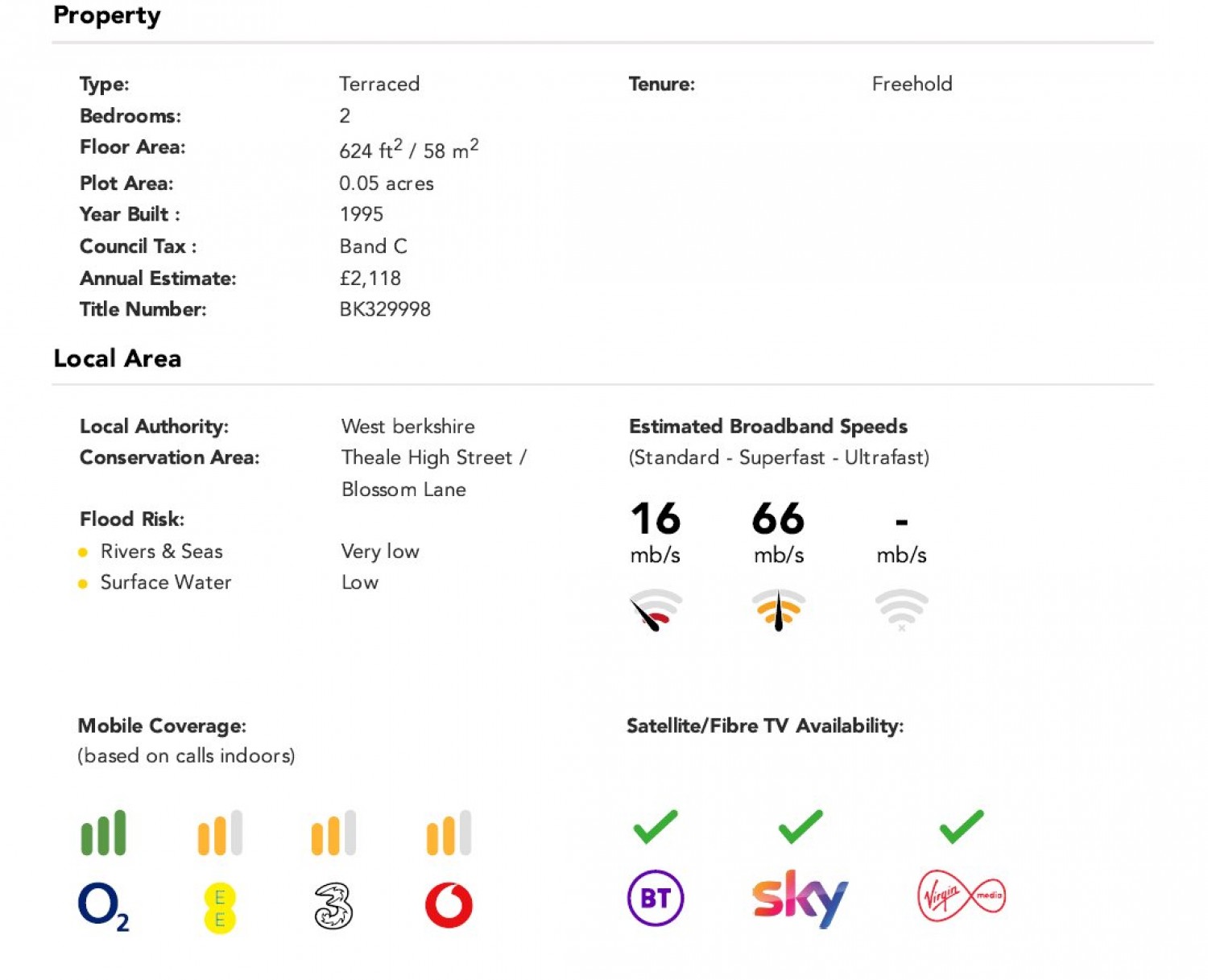Click the Vodafone logo
1208x980 pixels.
click(449, 905)
